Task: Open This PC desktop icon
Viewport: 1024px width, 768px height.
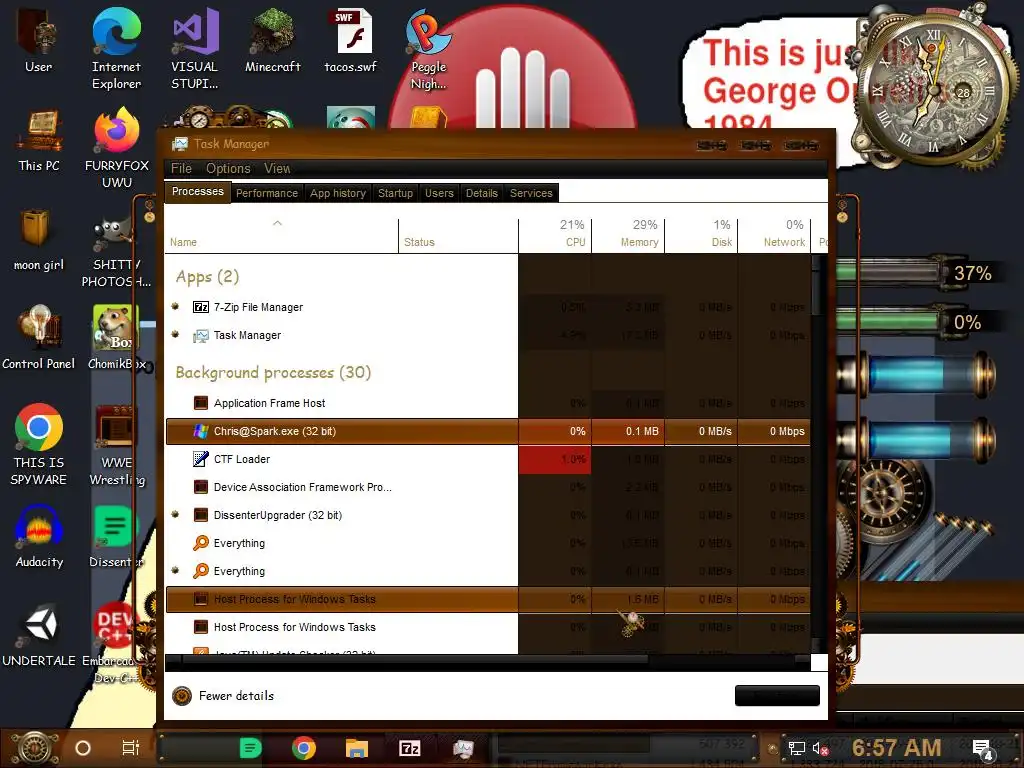Action: click(39, 140)
